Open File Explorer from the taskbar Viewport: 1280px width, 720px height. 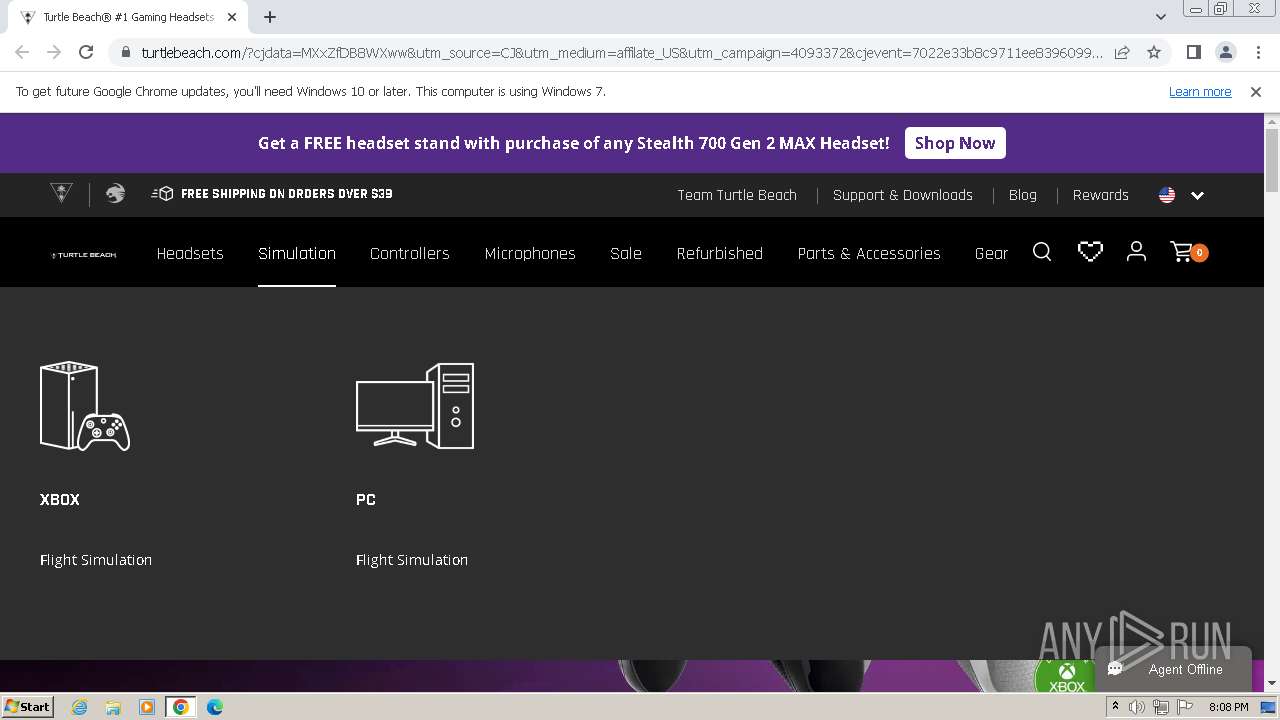[113, 707]
